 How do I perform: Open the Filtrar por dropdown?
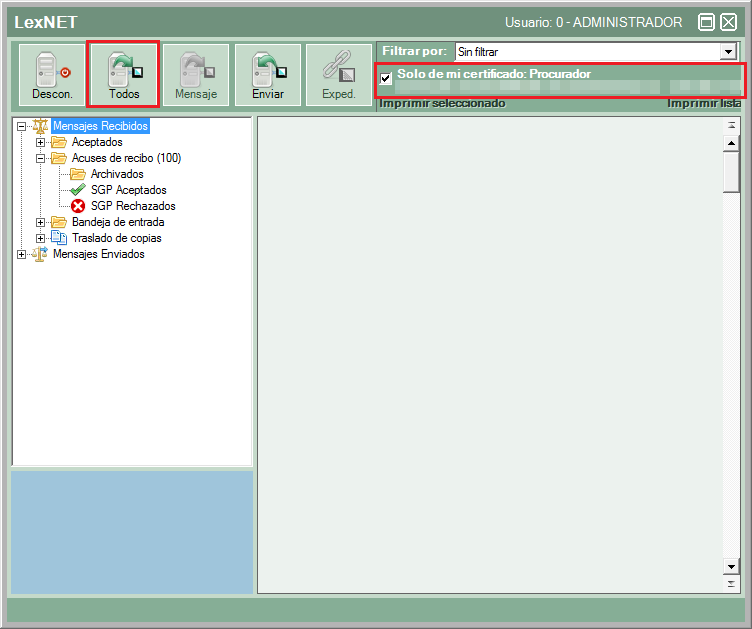pos(728,51)
